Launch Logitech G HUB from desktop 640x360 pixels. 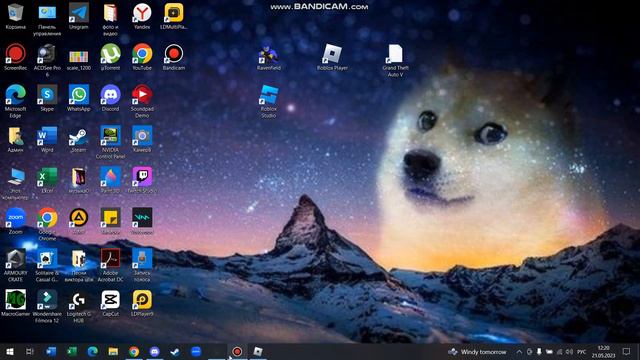click(78, 307)
